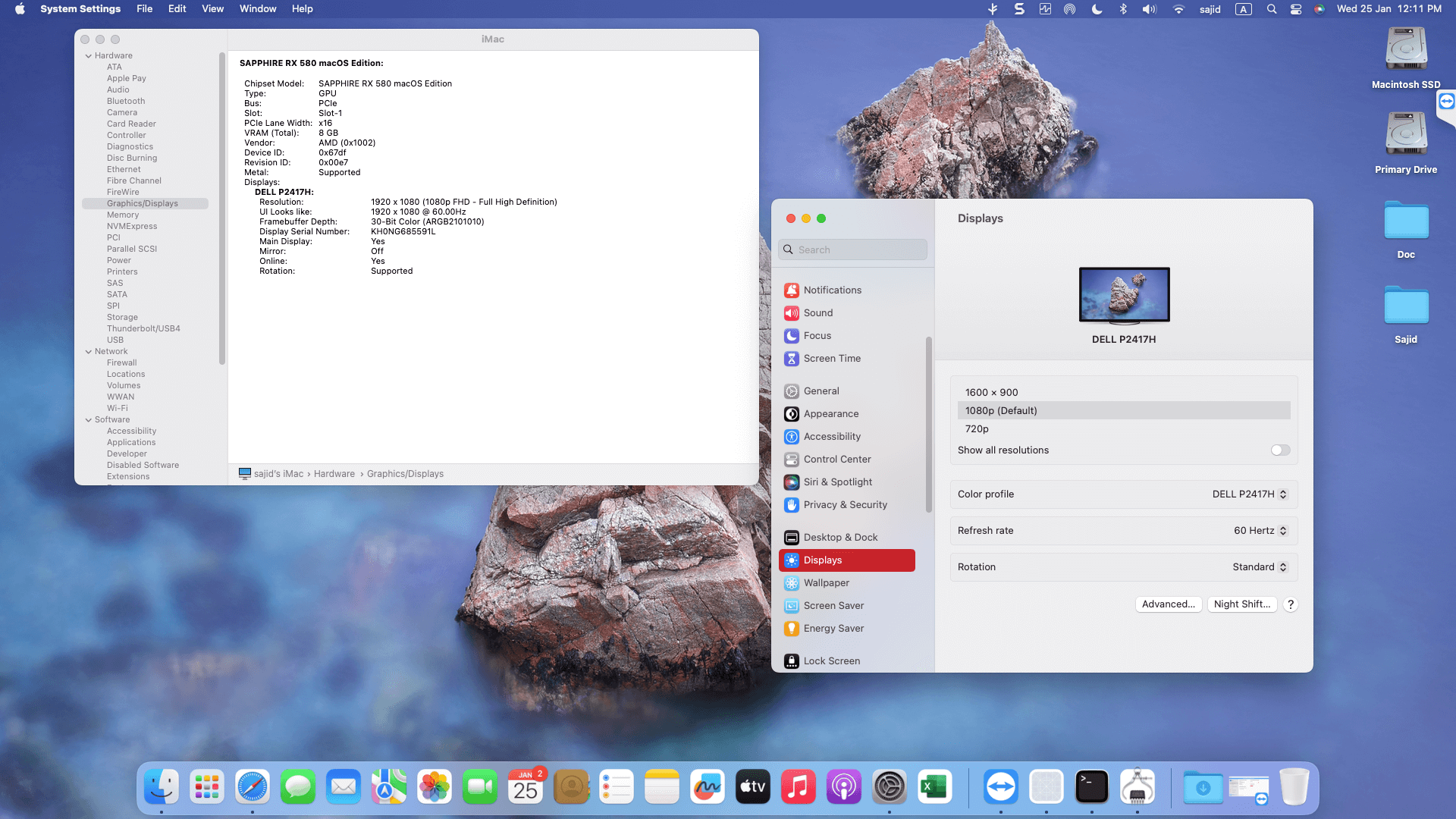Select the DELL P2417H display thumbnail
The height and width of the screenshot is (819, 1456).
(1124, 296)
